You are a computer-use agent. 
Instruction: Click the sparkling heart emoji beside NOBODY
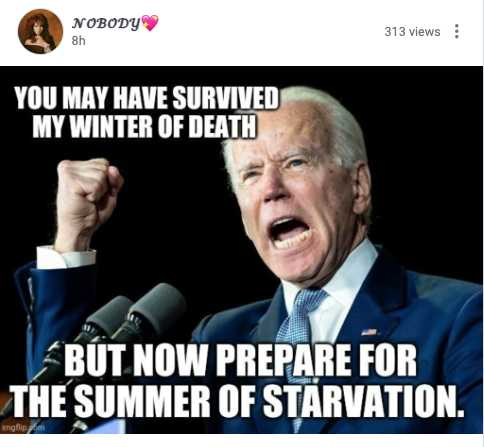(x=150, y=23)
